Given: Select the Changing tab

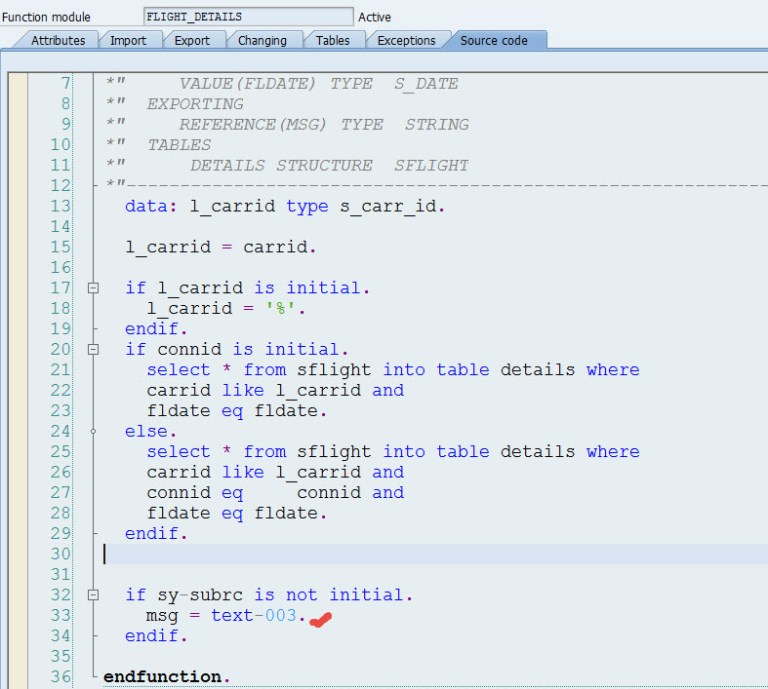Looking at the screenshot, I should coord(262,40).
